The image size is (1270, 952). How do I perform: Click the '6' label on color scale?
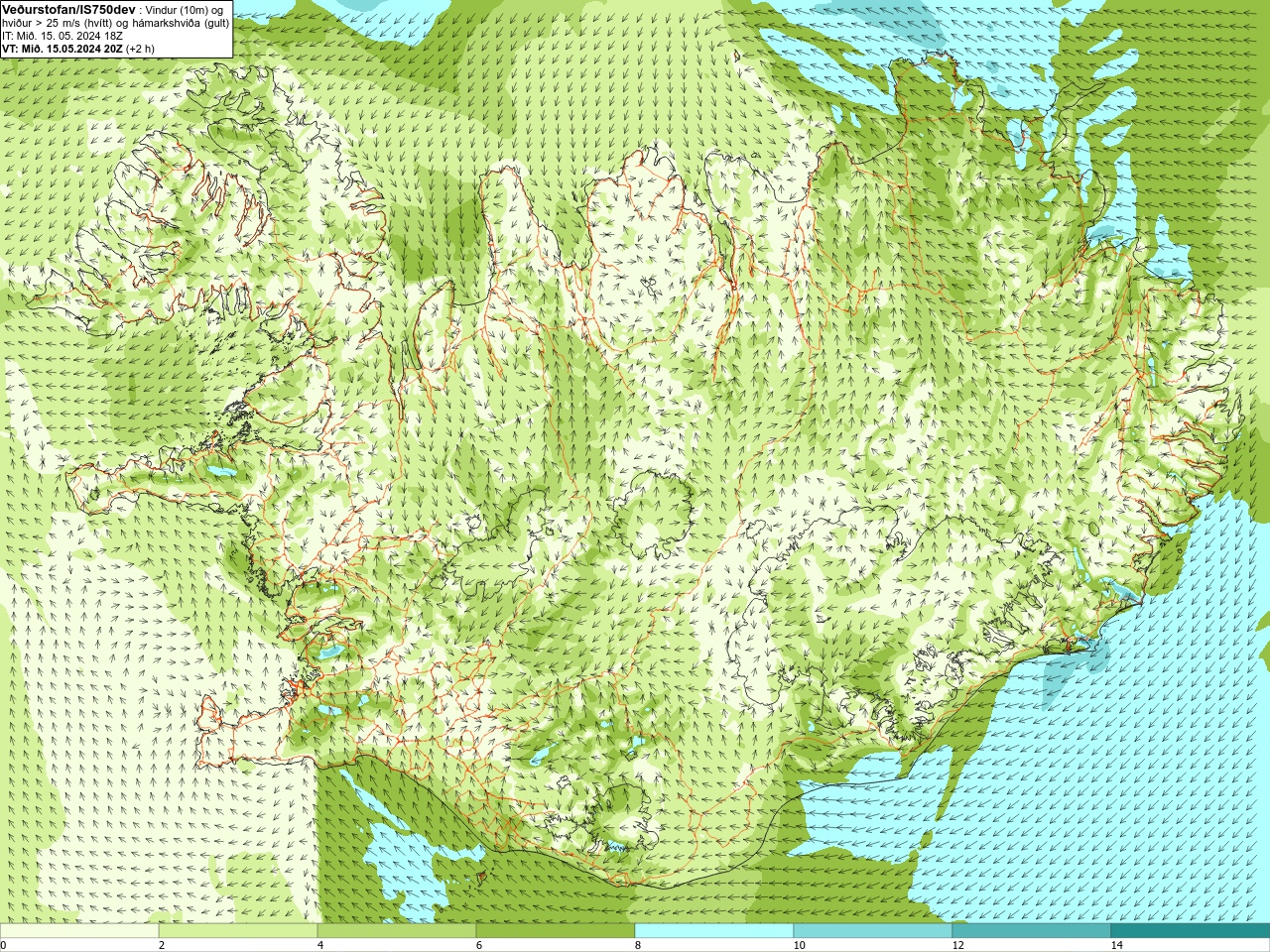479,945
